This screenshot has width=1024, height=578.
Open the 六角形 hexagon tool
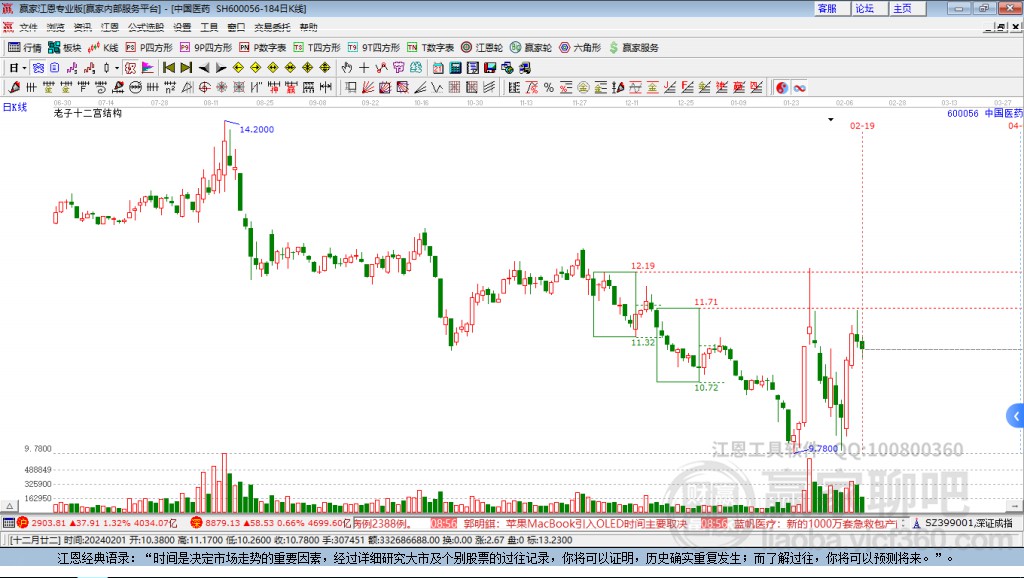pyautogui.click(x=580, y=48)
